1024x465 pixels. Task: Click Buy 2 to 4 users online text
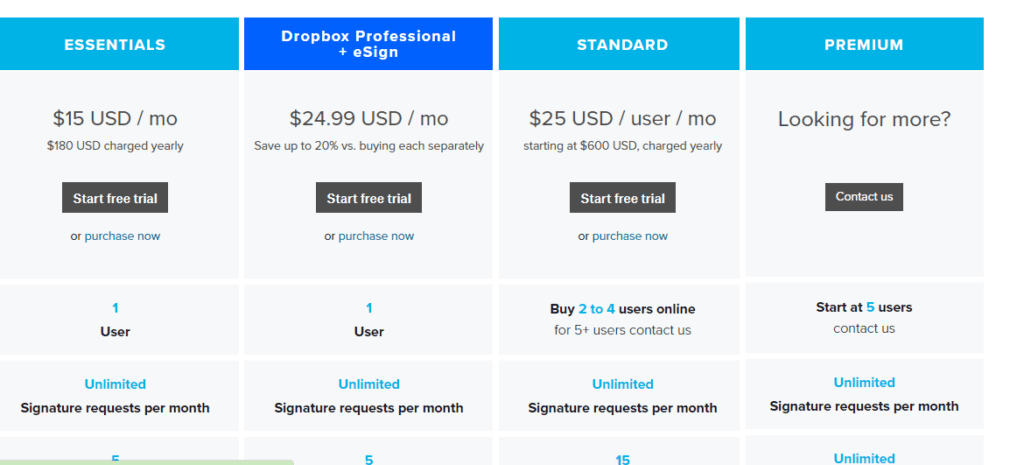[622, 309]
